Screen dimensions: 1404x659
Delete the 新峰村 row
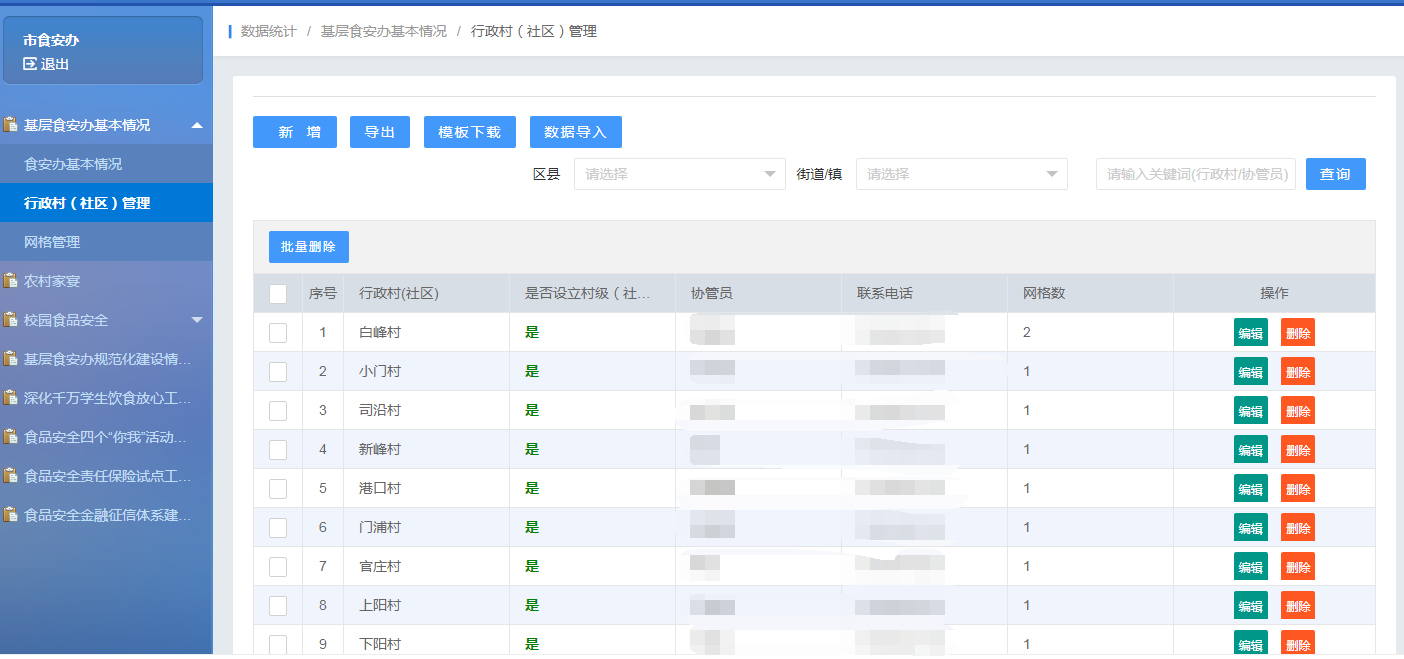1298,449
